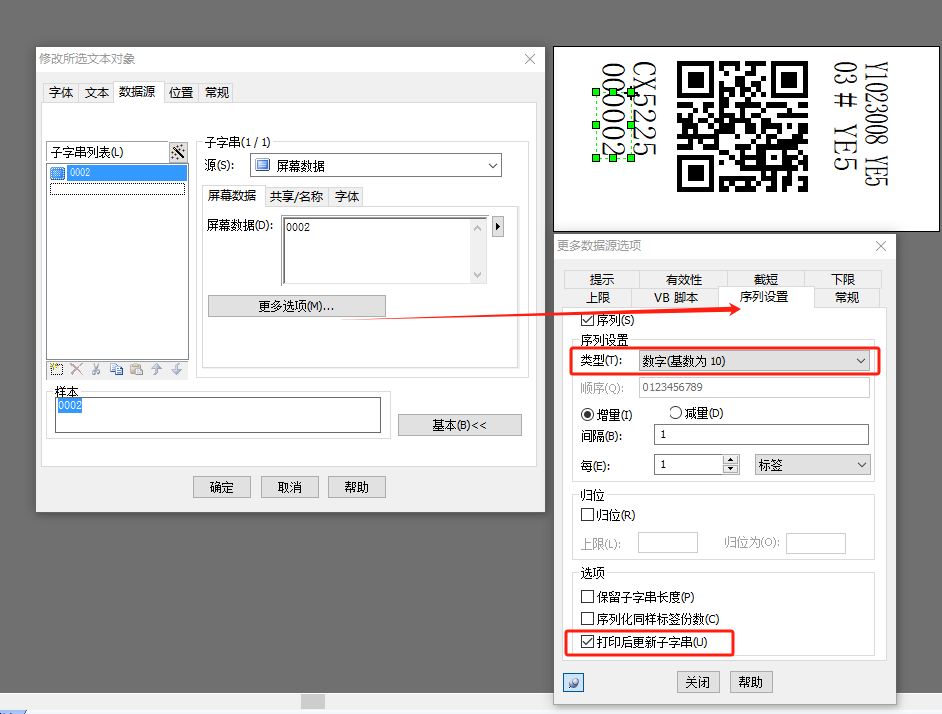The width and height of the screenshot is (942, 714).
Task: Select the 屏幕数据 sub-tab
Action: pos(232,195)
